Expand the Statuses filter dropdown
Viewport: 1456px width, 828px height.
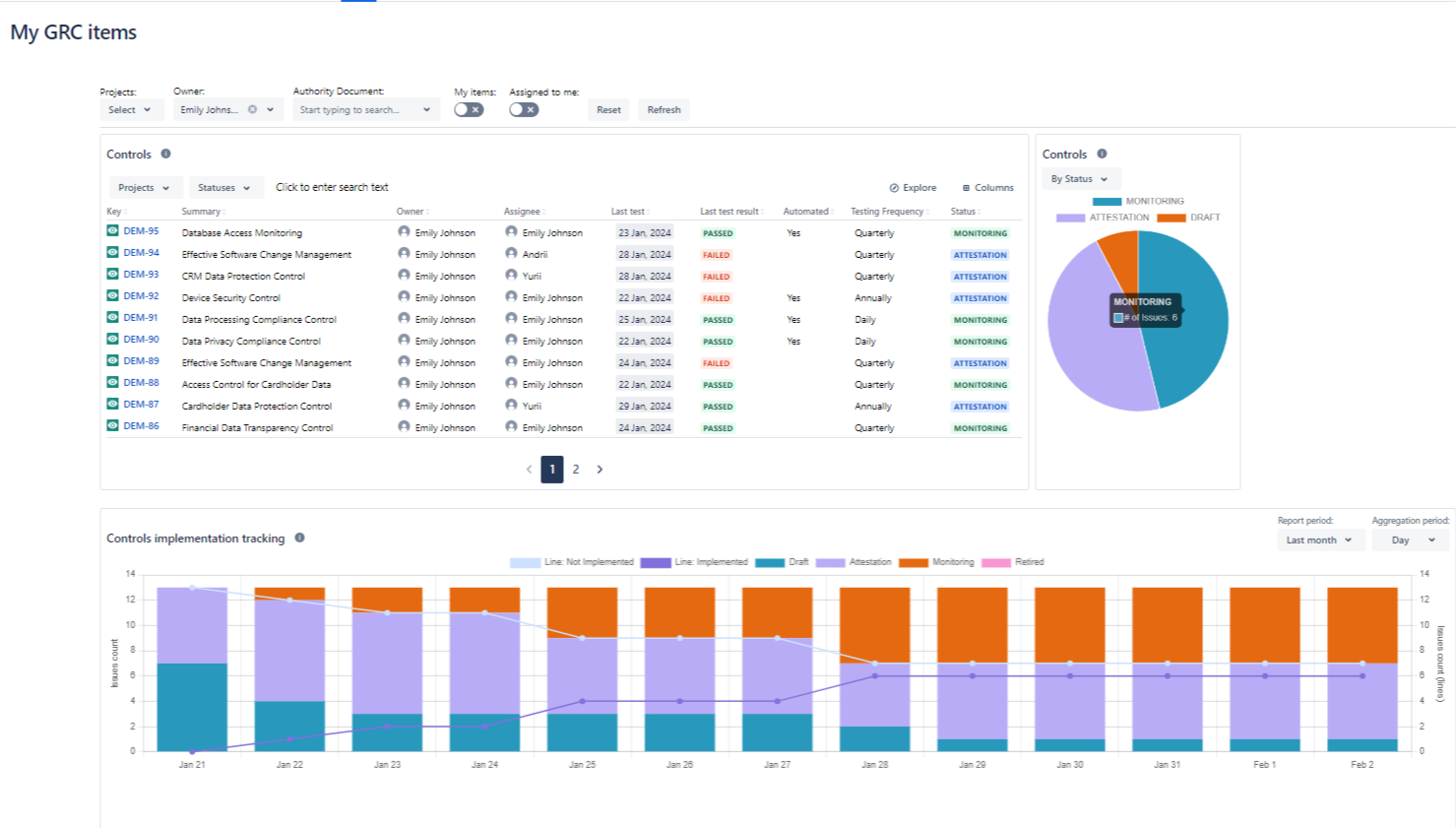coord(224,188)
